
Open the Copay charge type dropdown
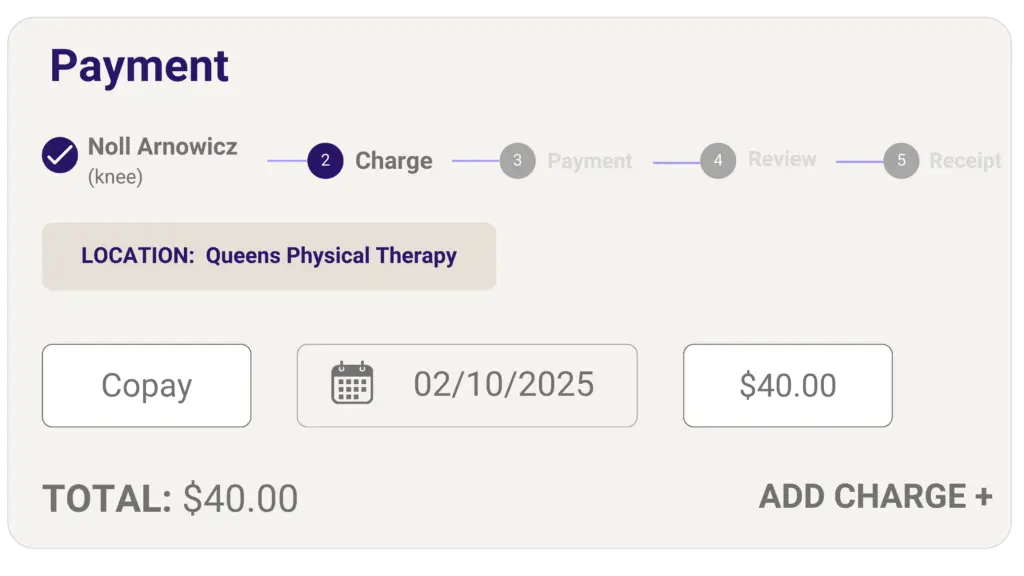click(146, 386)
